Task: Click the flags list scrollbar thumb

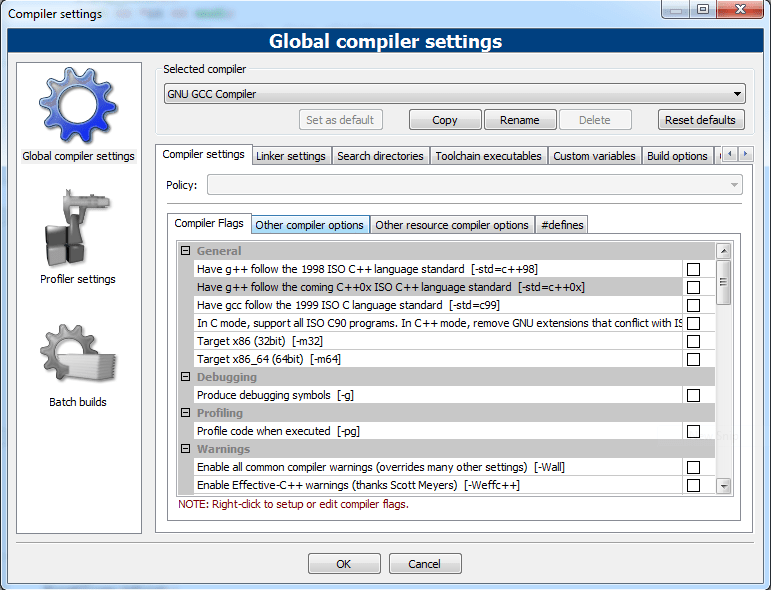Action: point(723,282)
